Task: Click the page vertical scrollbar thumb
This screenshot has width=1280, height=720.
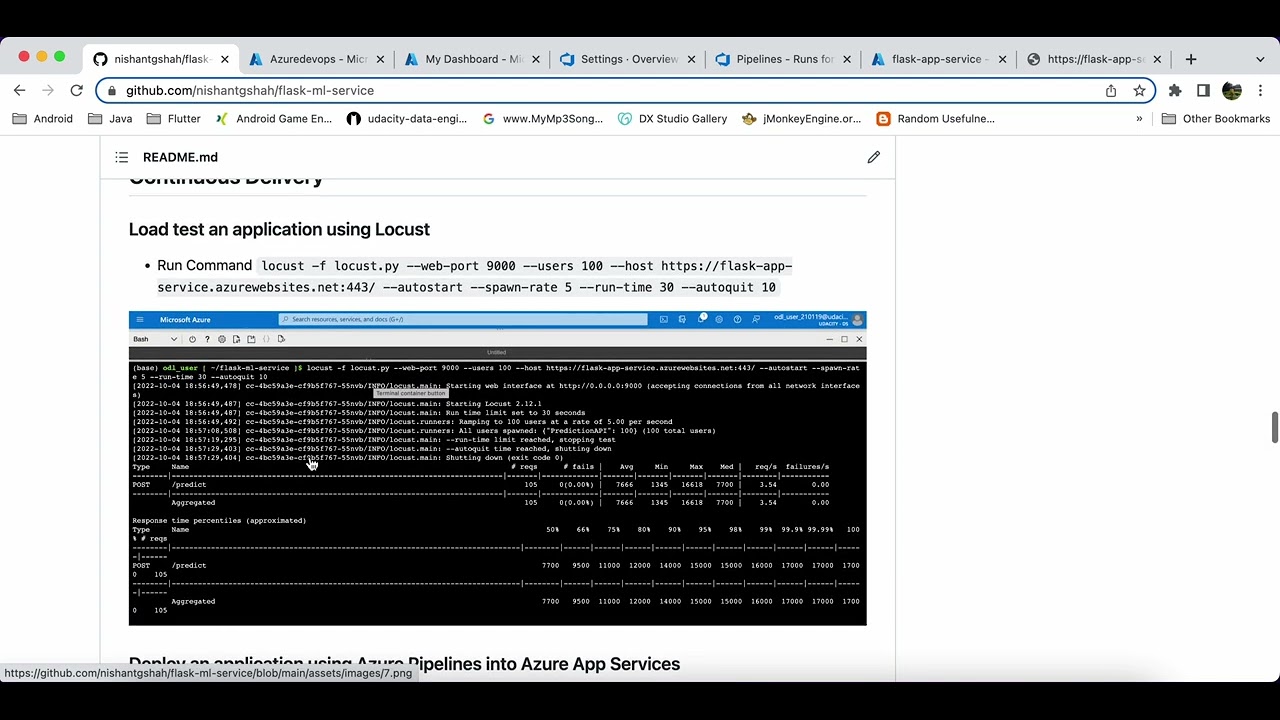Action: pyautogui.click(x=1275, y=426)
